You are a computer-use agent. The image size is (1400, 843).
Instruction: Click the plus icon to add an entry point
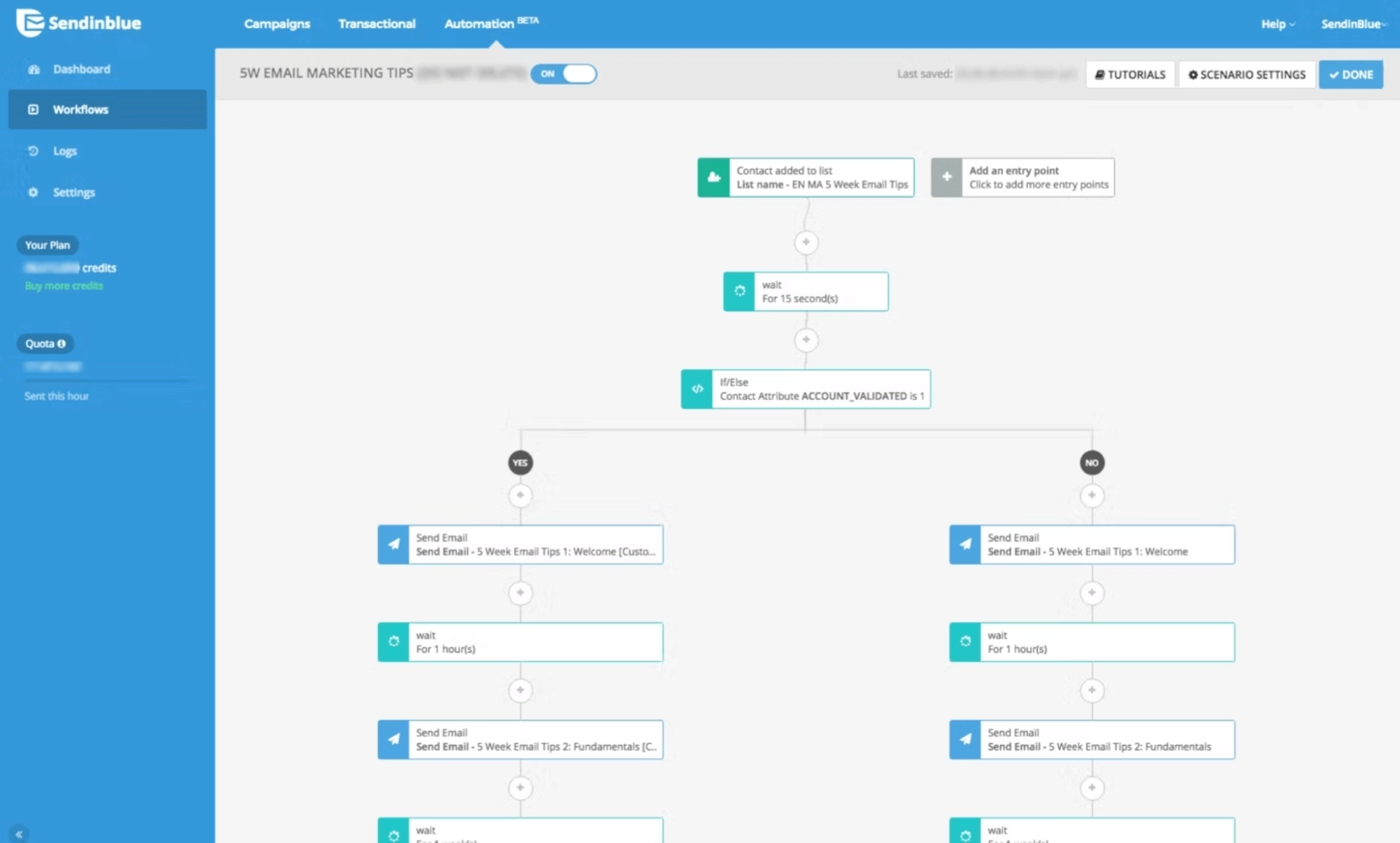[947, 177]
